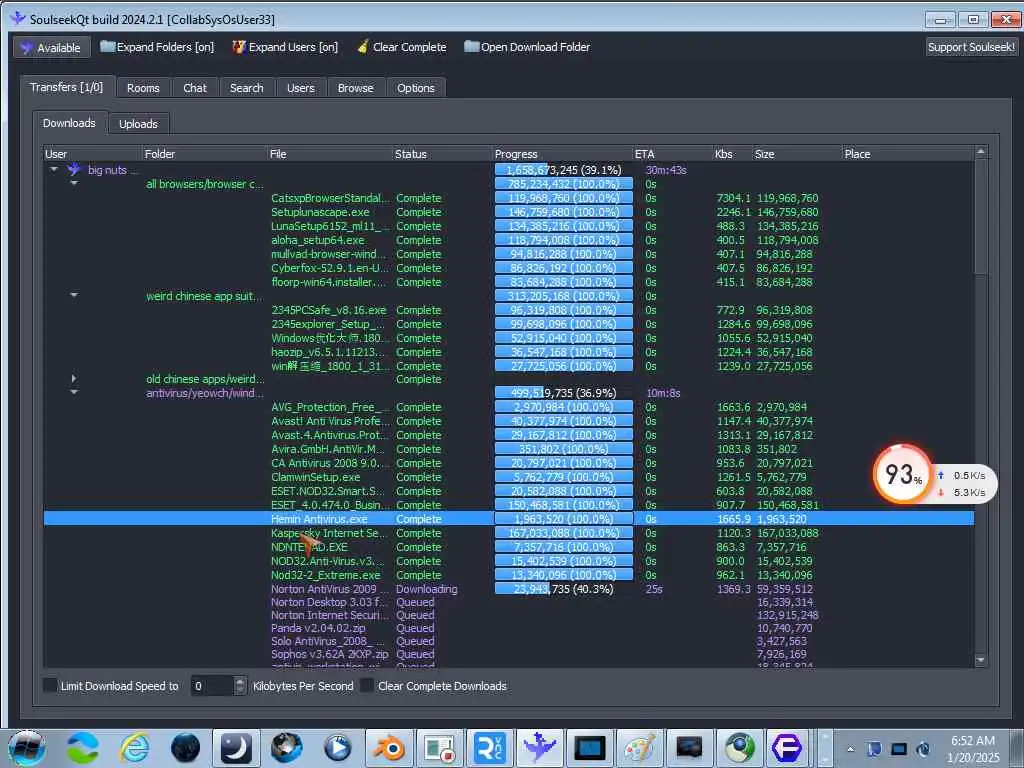Sort by the Status column header
The width and height of the screenshot is (1024, 768).
[443, 154]
